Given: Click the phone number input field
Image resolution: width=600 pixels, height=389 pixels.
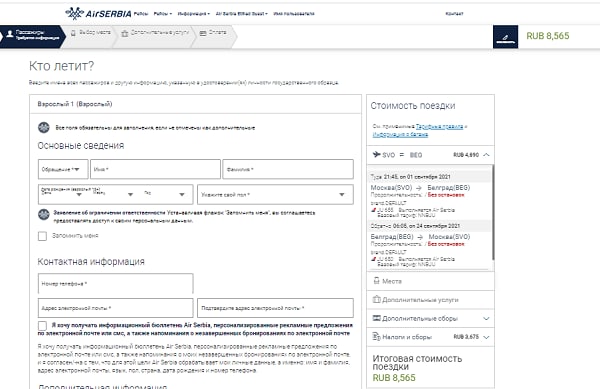Looking at the screenshot, I should click(116, 283).
